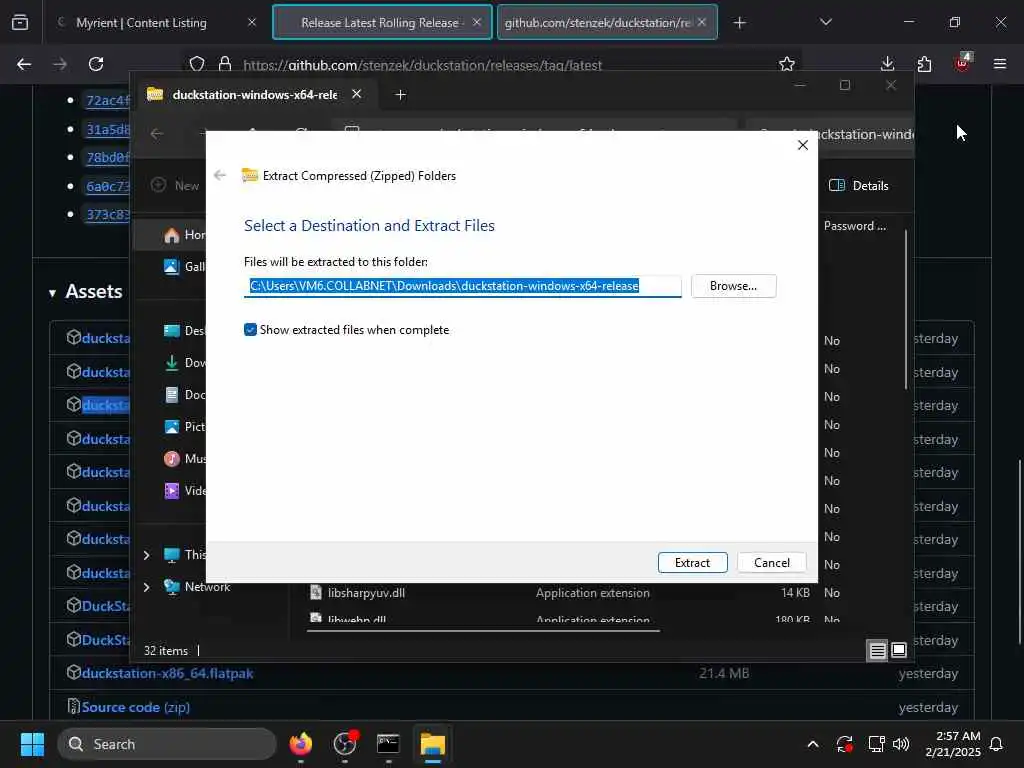The width and height of the screenshot is (1024, 768).
Task: Open the clock showing 2:57 AM
Action: coord(953,744)
